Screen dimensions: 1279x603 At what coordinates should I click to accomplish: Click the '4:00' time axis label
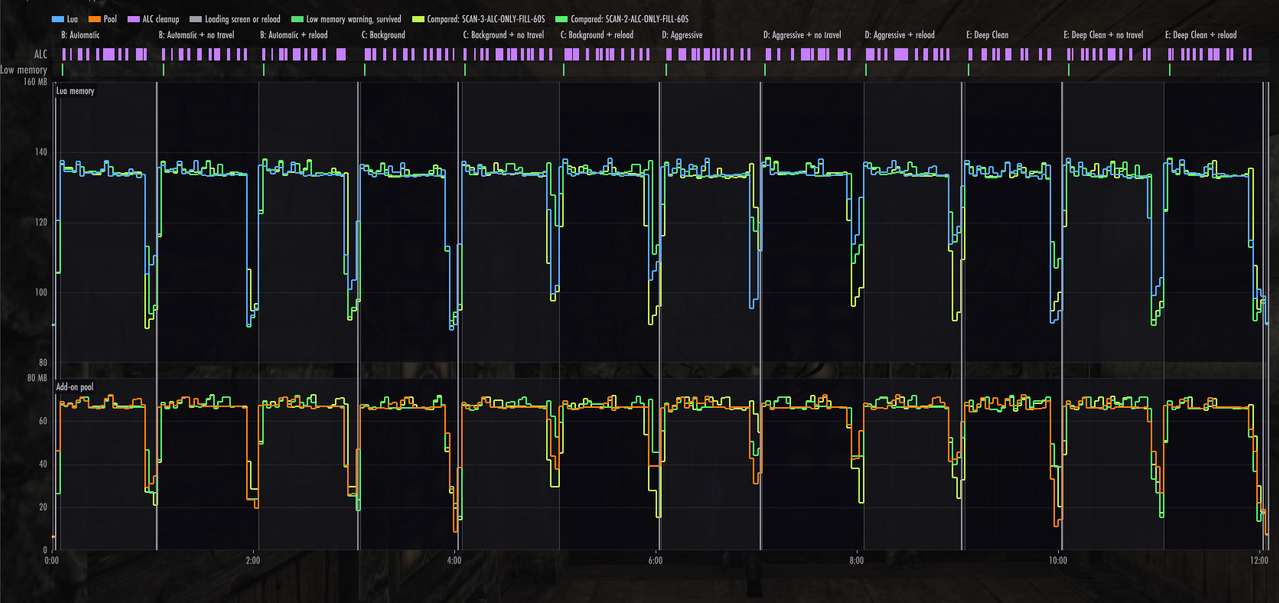pos(455,561)
